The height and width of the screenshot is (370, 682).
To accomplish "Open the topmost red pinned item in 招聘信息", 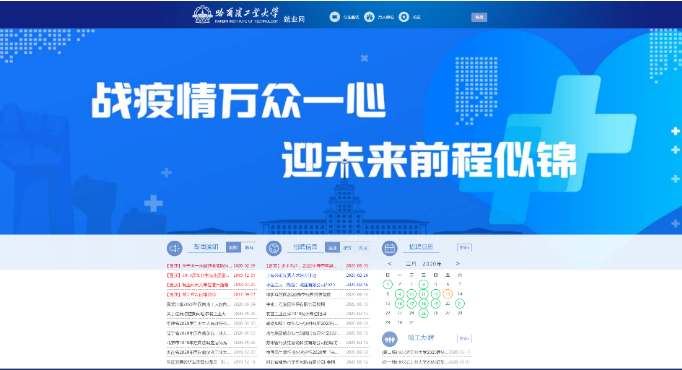I will coord(301,266).
